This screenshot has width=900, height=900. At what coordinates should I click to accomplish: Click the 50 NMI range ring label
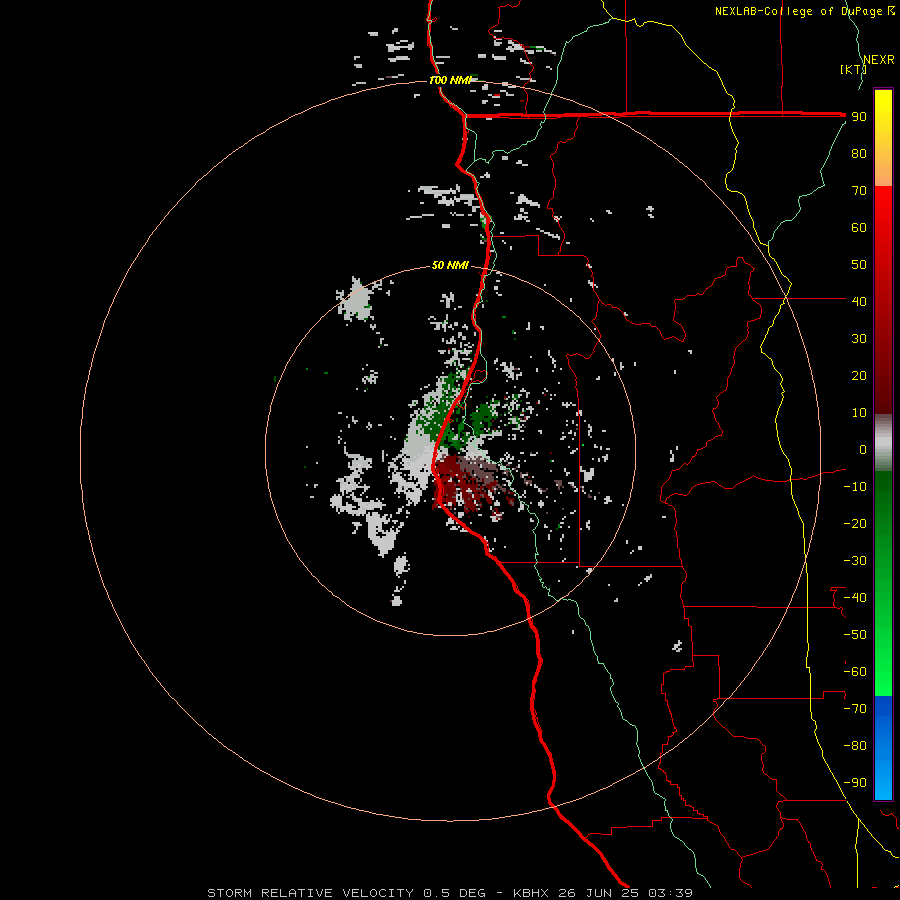450,265
